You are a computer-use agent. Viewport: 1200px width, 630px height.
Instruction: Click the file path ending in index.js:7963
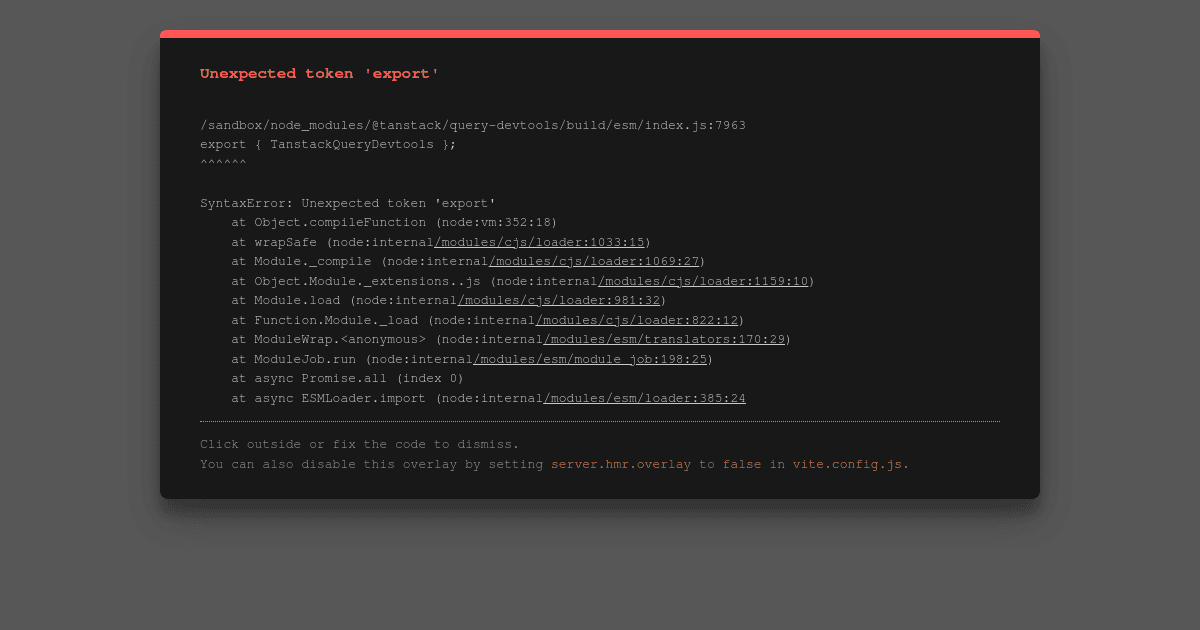coord(473,125)
